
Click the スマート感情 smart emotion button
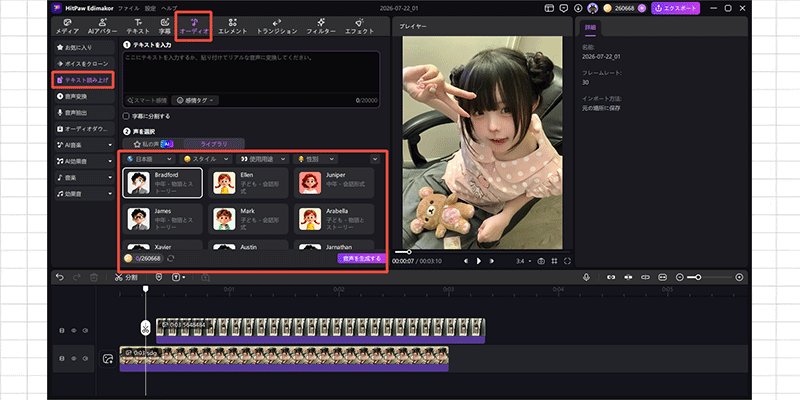point(147,101)
